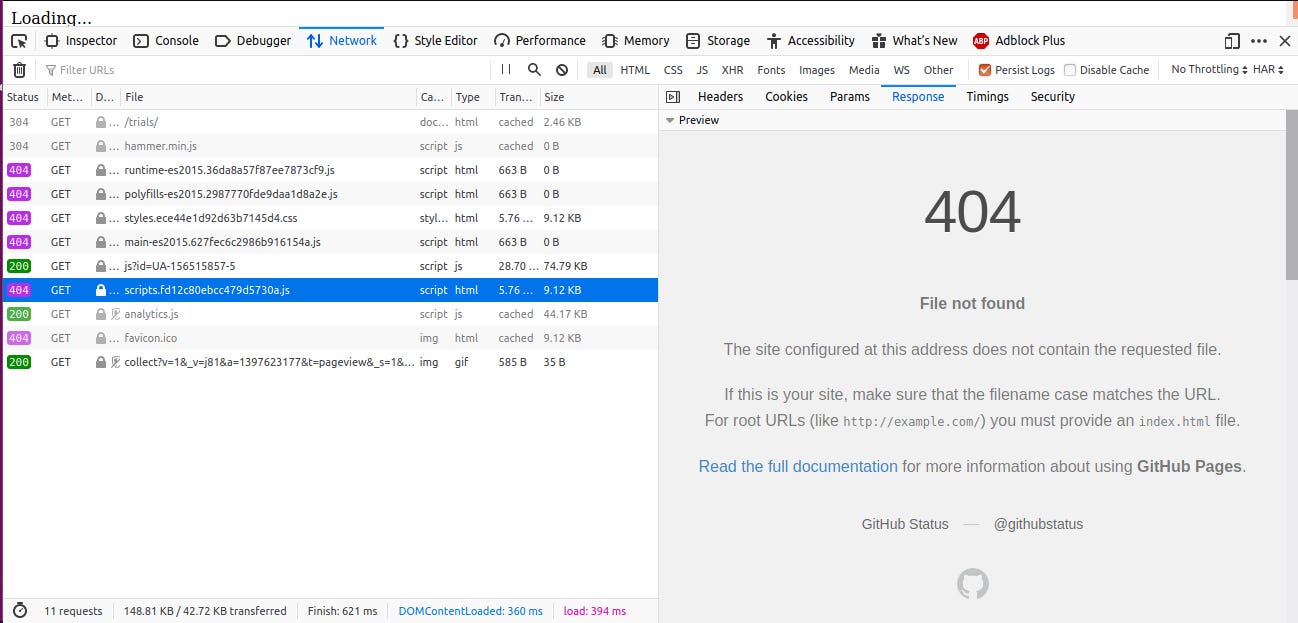This screenshot has height=623, width=1298.
Task: Filter requests by Media
Action: pos(864,70)
